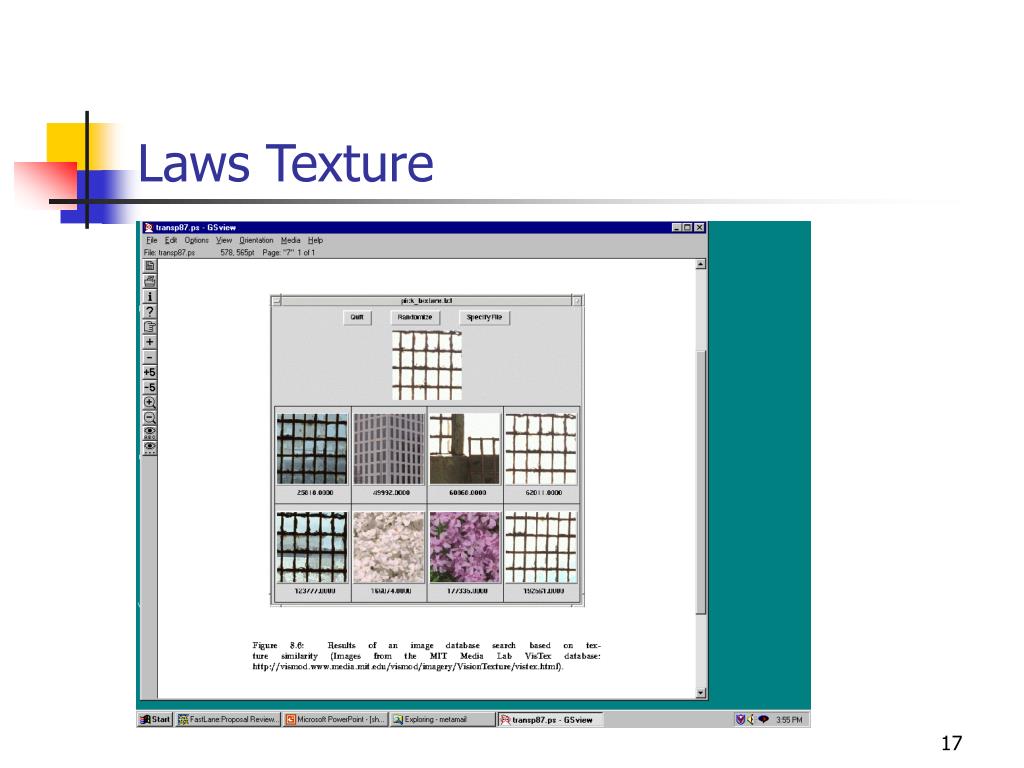
Task: Click the Randomize button
Action: [415, 317]
